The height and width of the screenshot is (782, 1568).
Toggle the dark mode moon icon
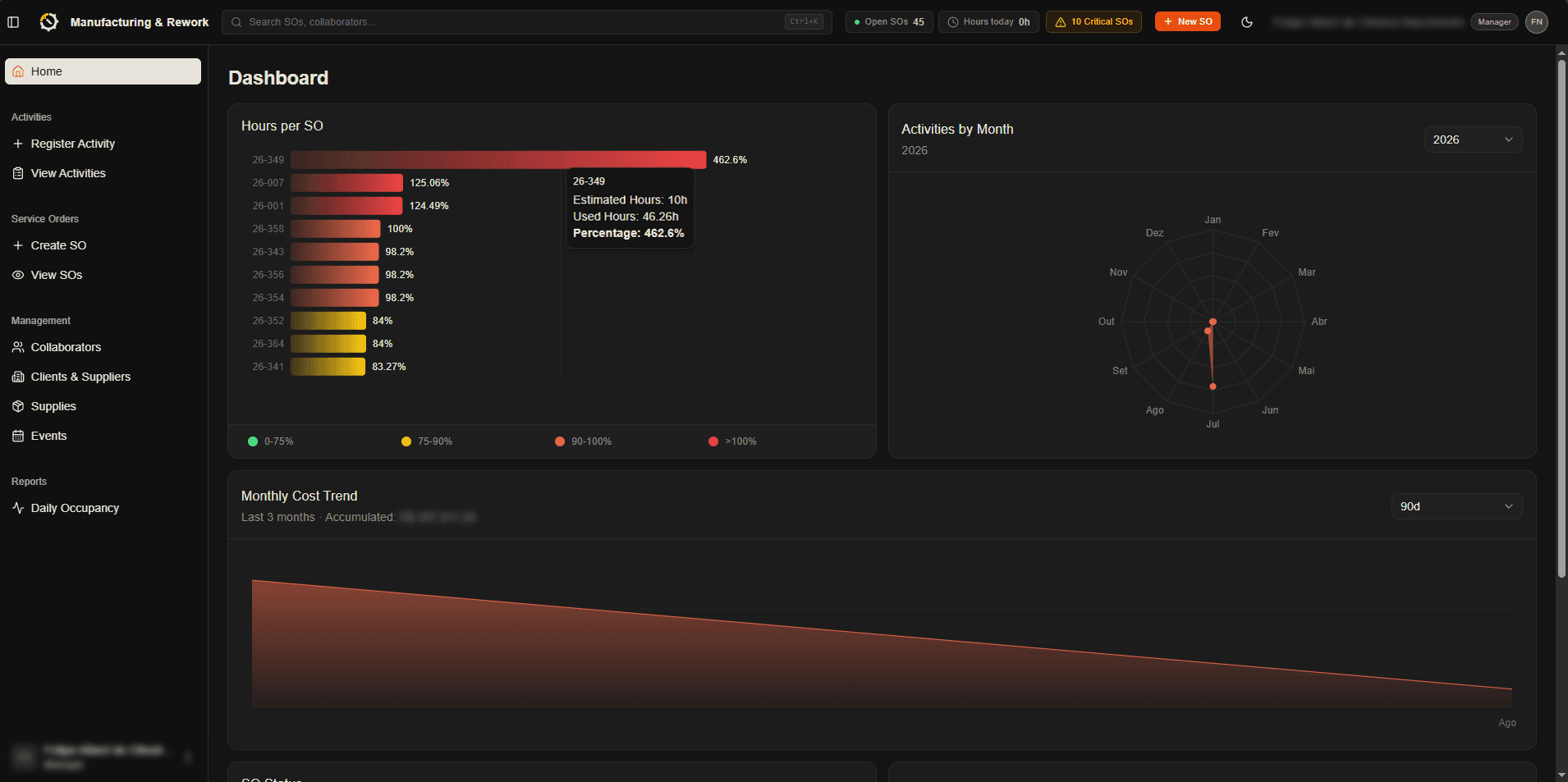1247,22
